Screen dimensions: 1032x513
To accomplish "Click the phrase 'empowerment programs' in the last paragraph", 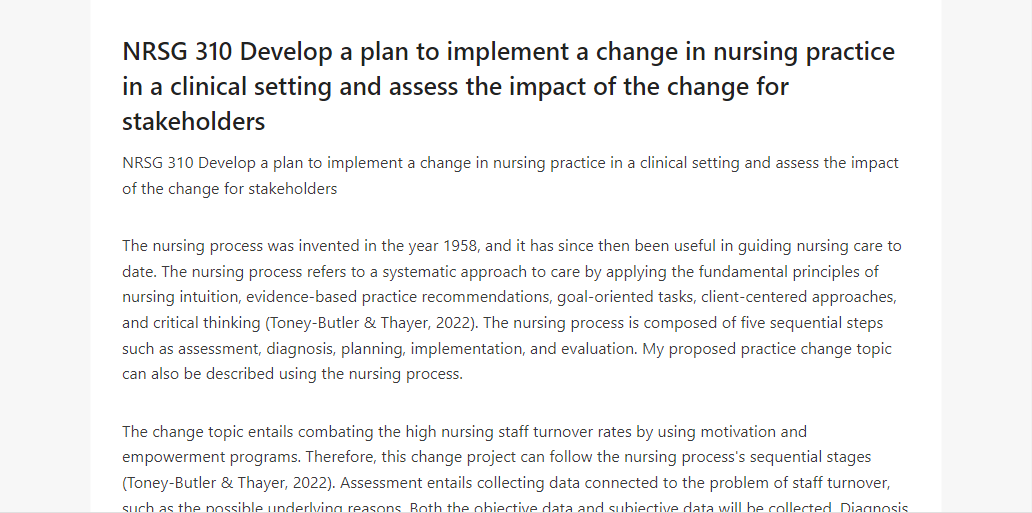I will click(x=211, y=457).
